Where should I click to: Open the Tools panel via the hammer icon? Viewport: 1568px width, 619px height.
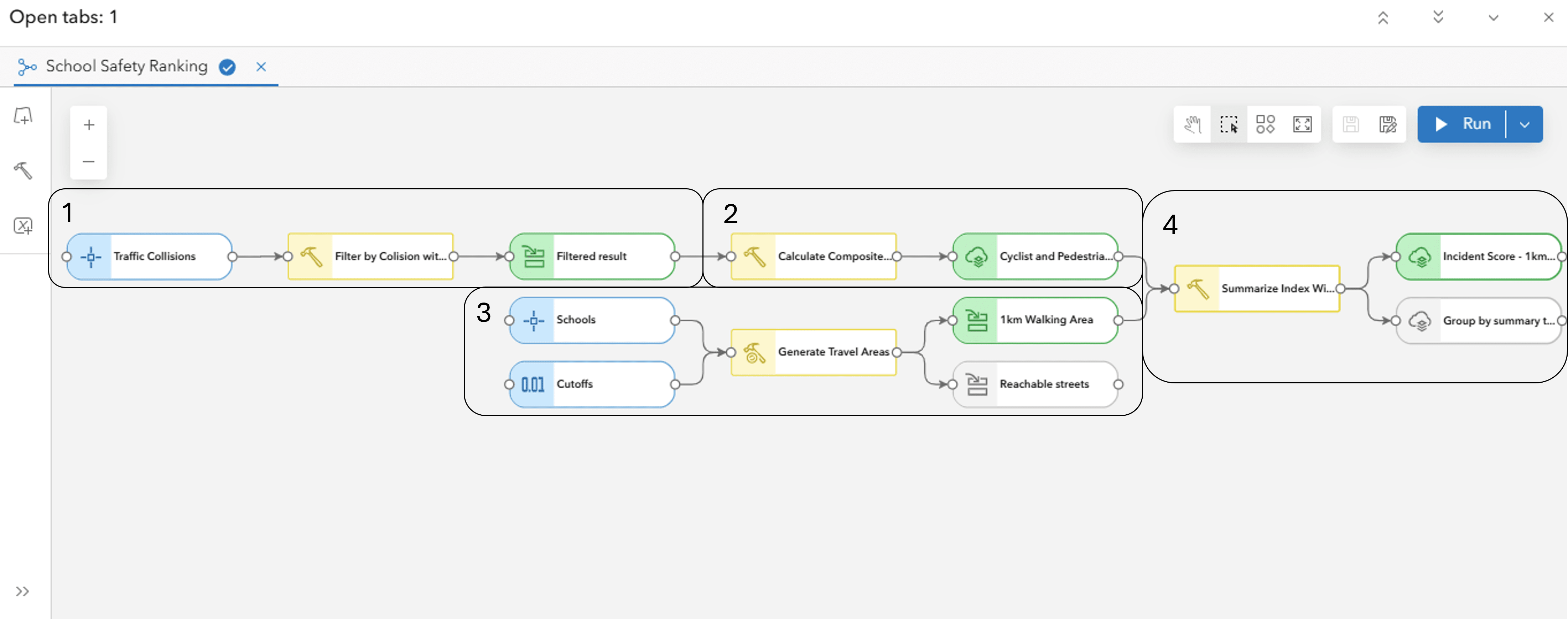23,170
